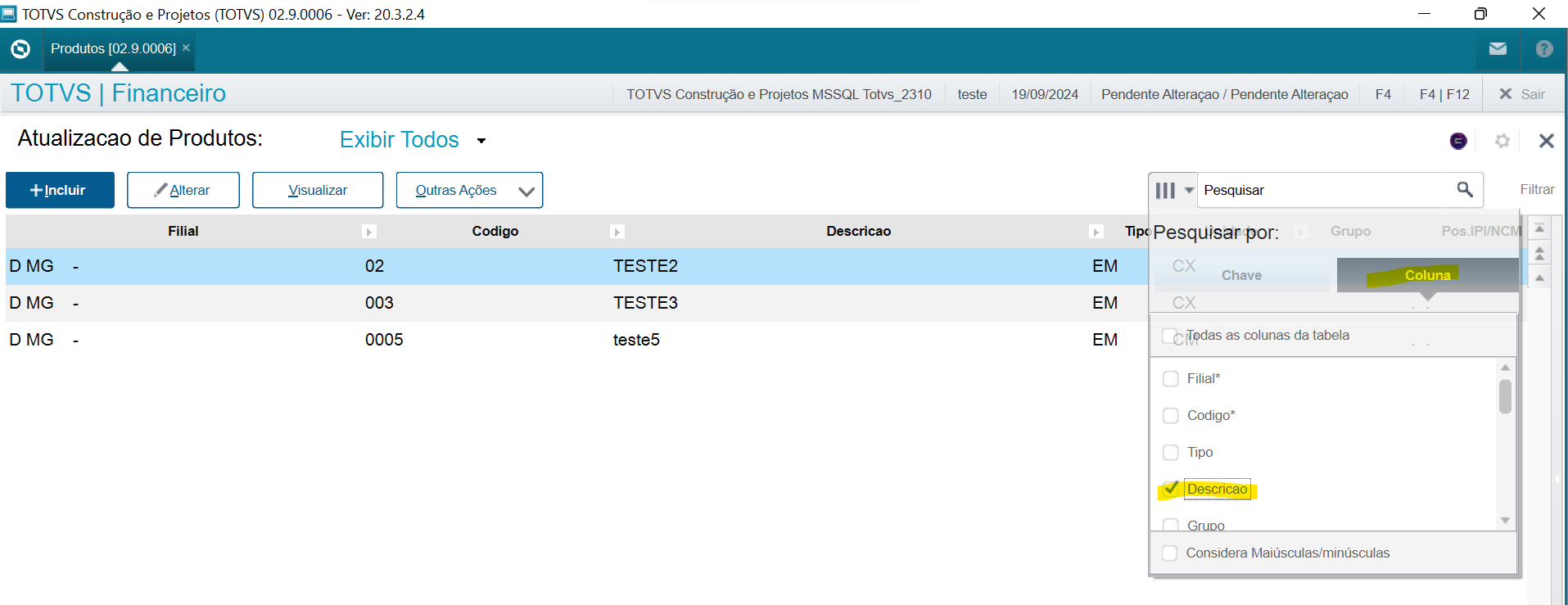Click the Descricao column header
Screen dimensions: 1568x605
(858, 232)
